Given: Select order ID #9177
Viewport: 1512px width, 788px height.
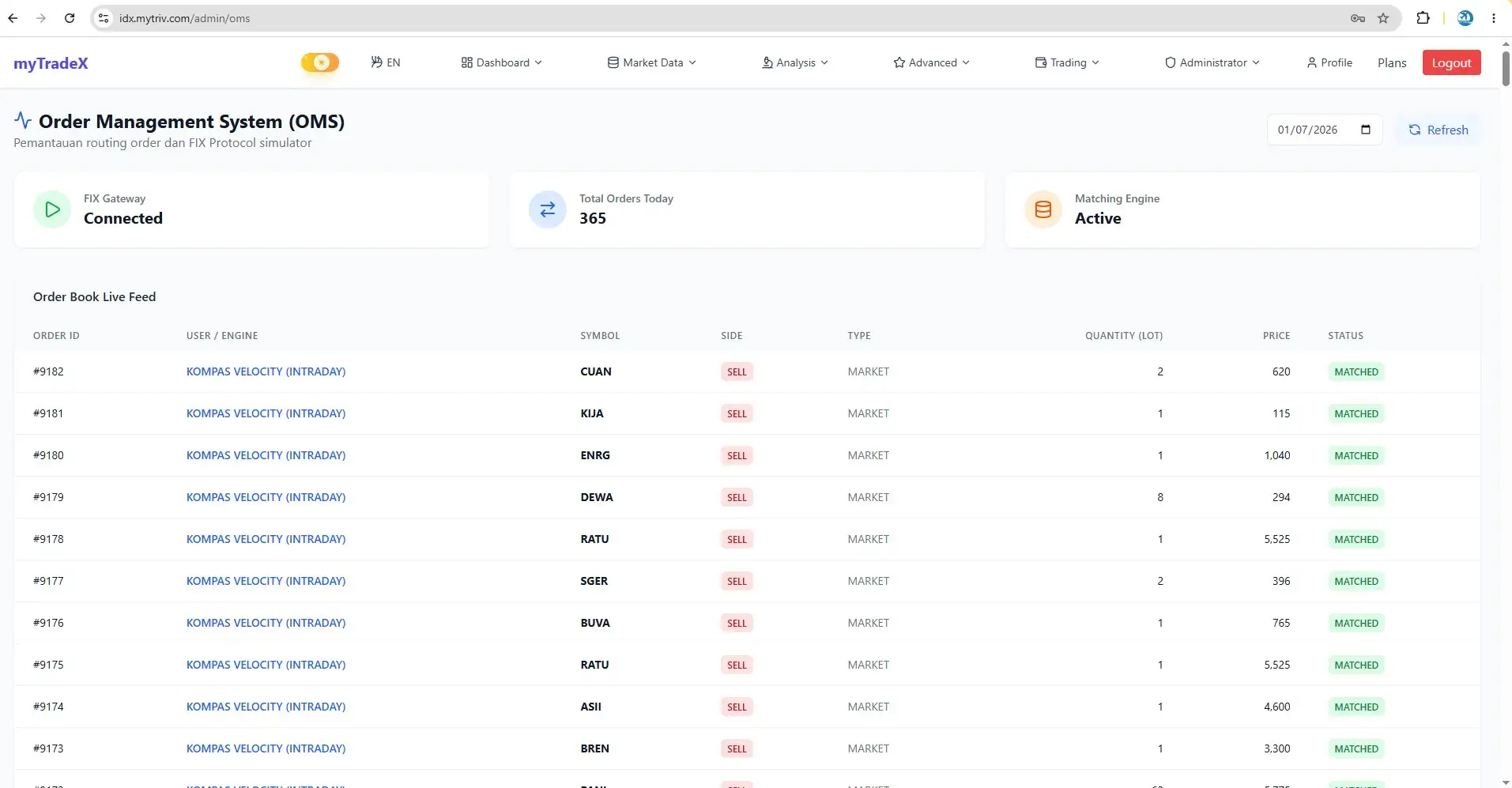Looking at the screenshot, I should click(x=48, y=581).
